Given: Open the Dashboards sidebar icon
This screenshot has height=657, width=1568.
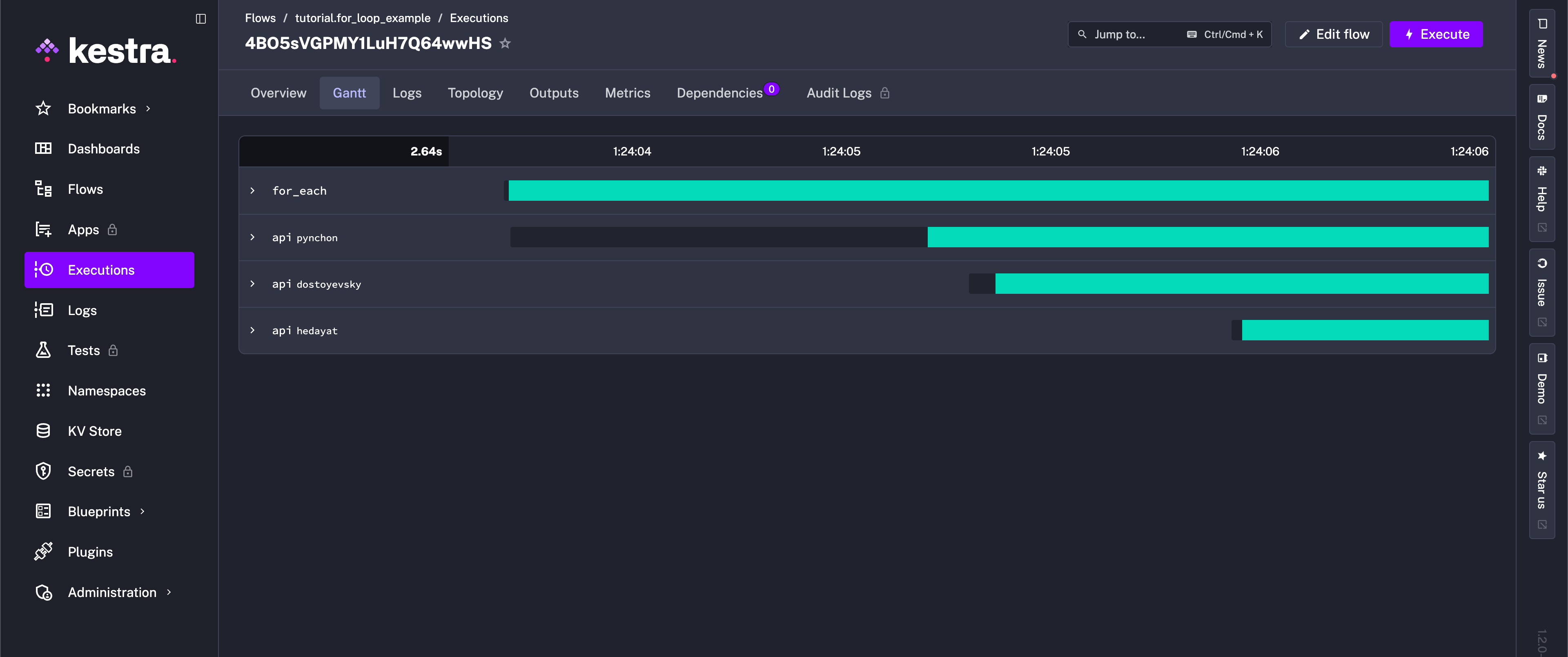Looking at the screenshot, I should (43, 149).
